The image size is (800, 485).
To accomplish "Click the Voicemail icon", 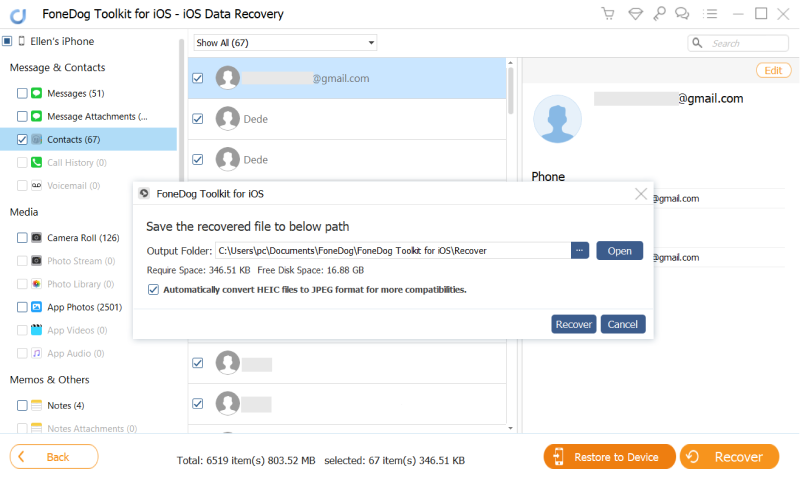I will point(36,185).
